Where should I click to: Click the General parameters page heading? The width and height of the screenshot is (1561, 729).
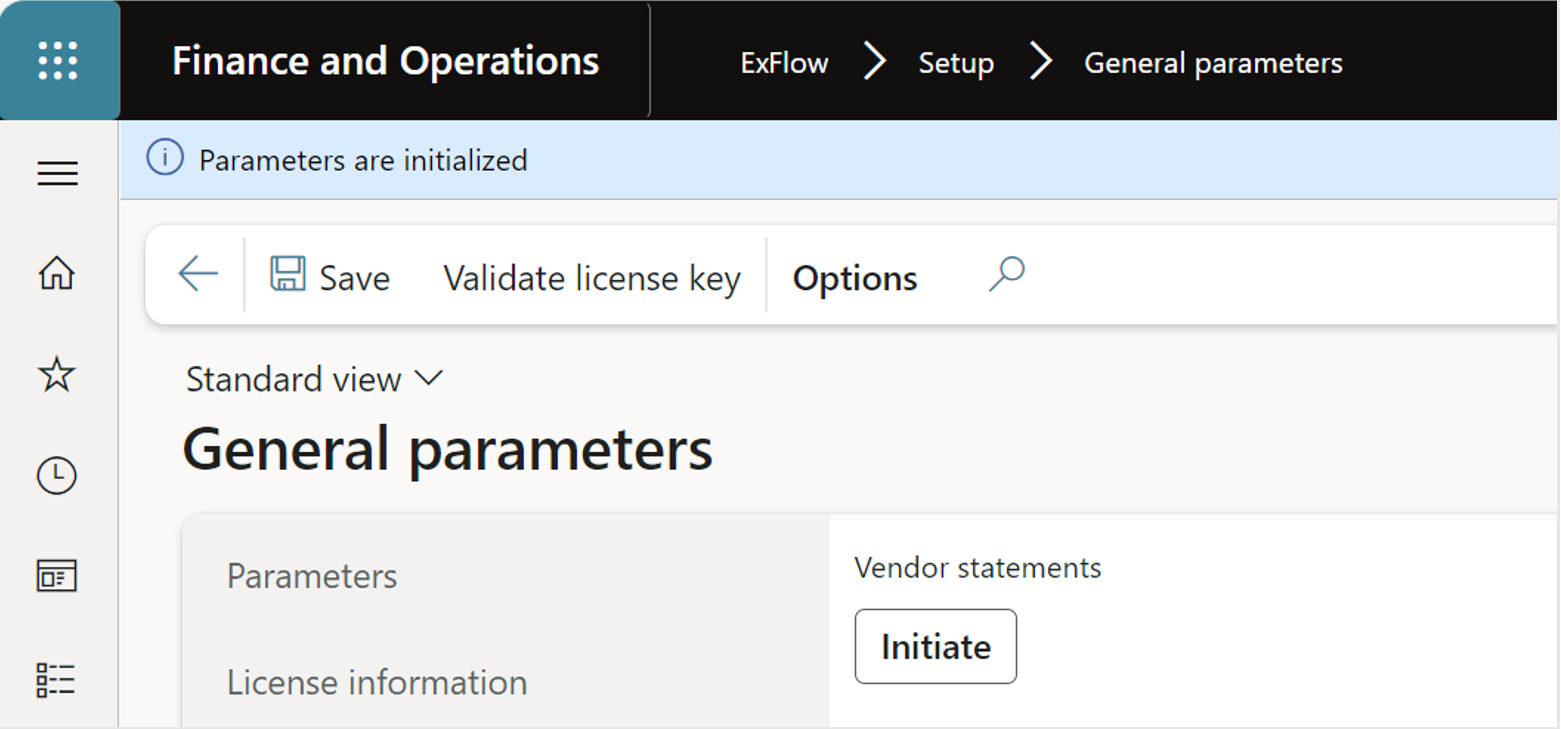[x=448, y=448]
